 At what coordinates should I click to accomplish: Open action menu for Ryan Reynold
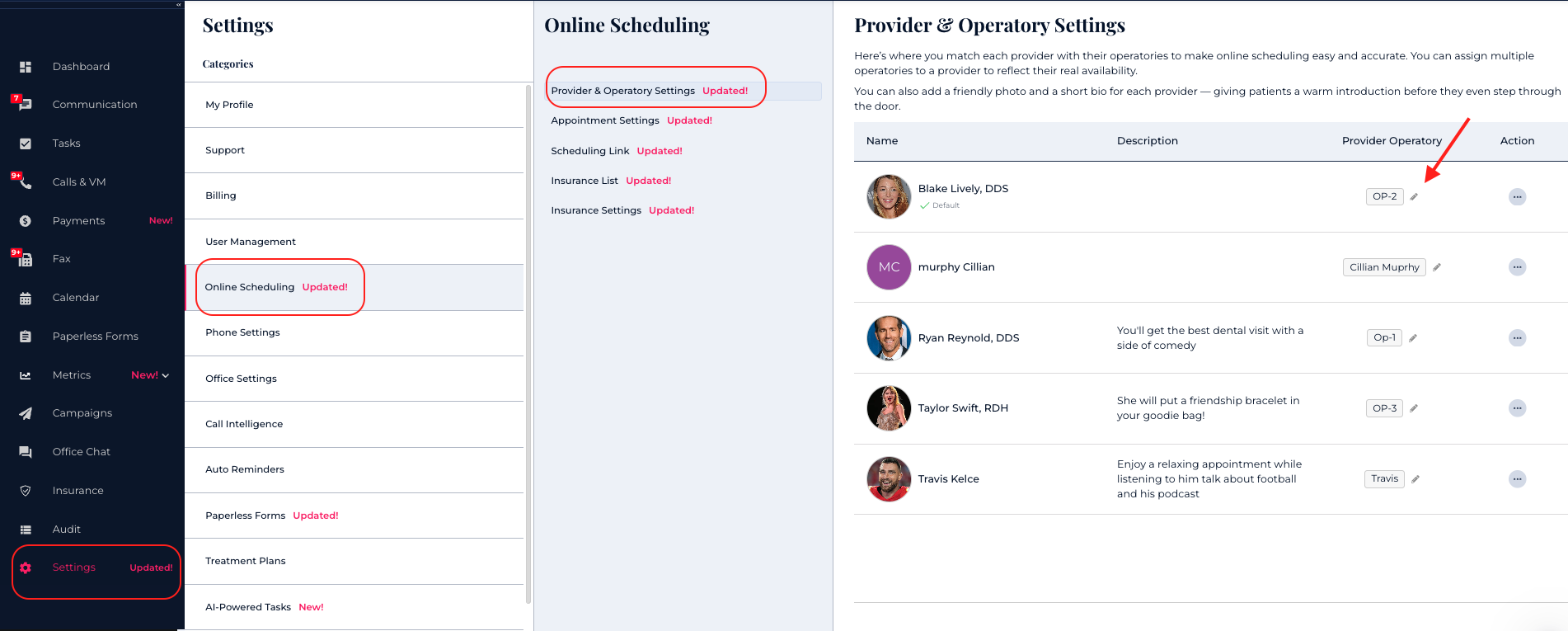coord(1517,338)
